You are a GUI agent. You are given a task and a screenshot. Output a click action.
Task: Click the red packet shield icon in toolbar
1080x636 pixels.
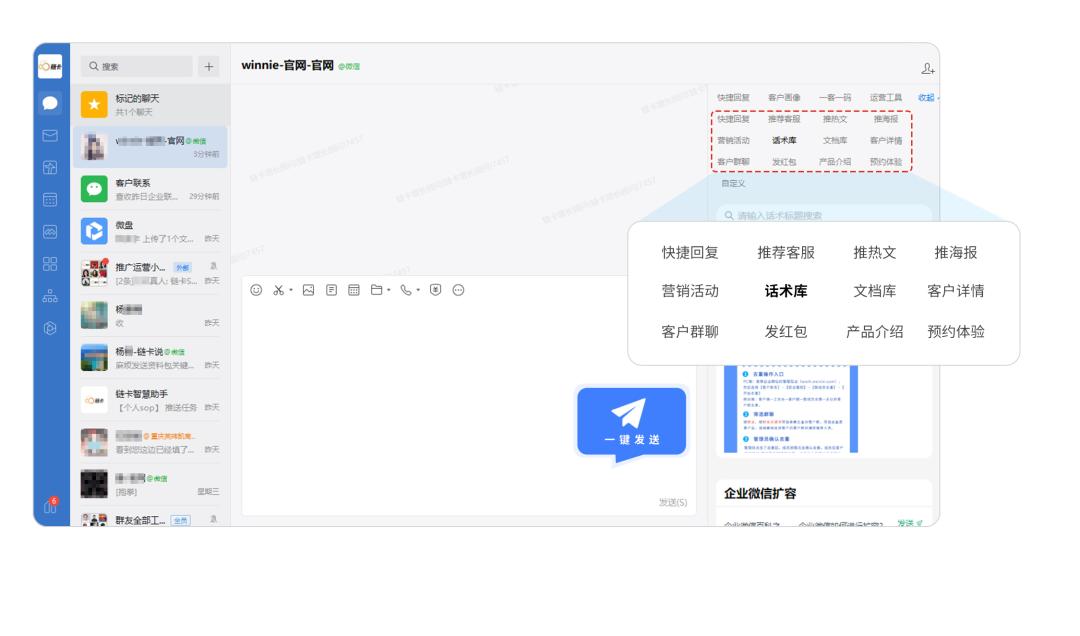433,289
